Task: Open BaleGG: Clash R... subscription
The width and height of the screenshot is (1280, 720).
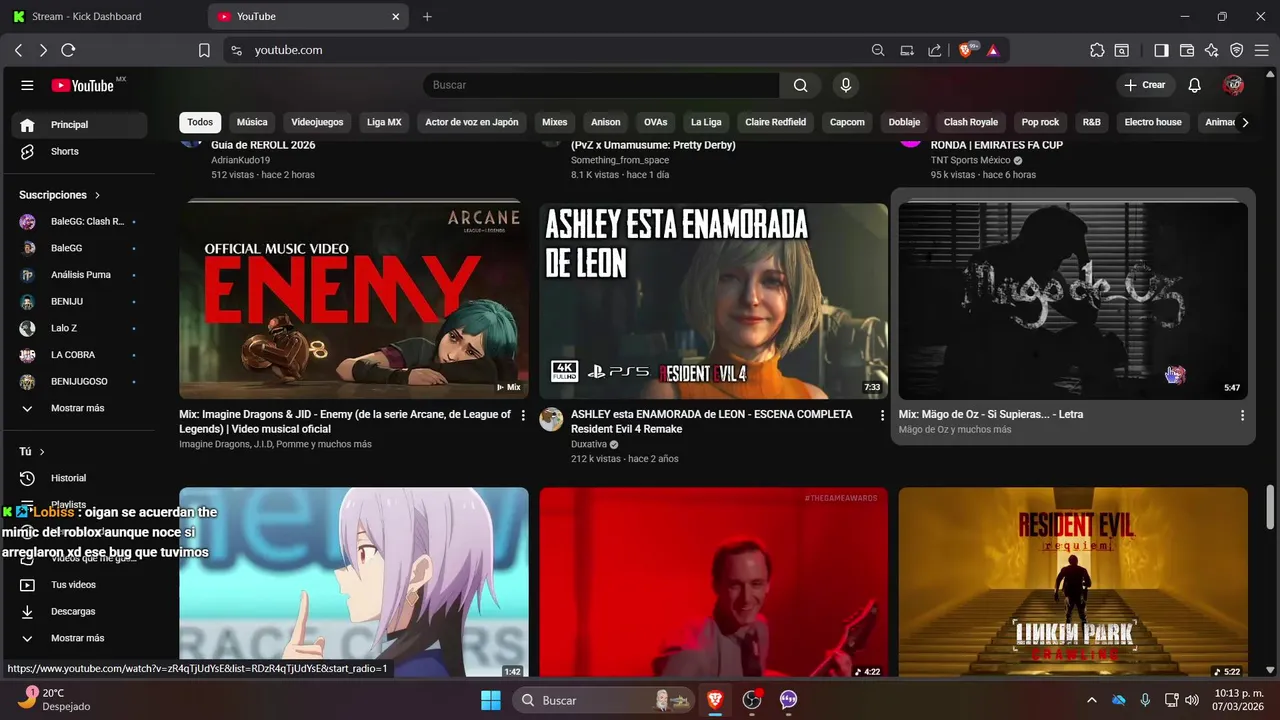Action: (x=79, y=221)
